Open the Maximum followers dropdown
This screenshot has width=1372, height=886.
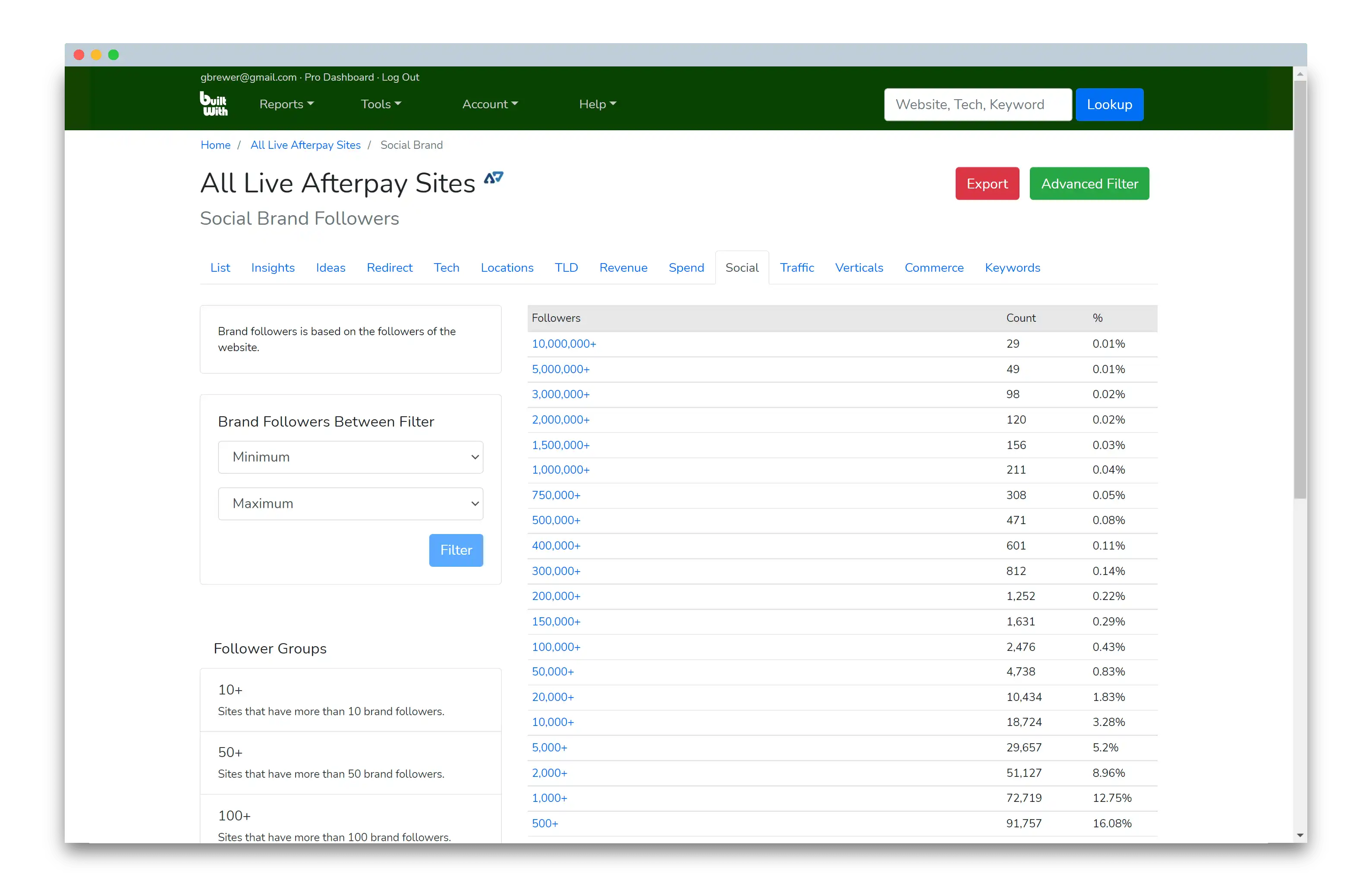(350, 503)
